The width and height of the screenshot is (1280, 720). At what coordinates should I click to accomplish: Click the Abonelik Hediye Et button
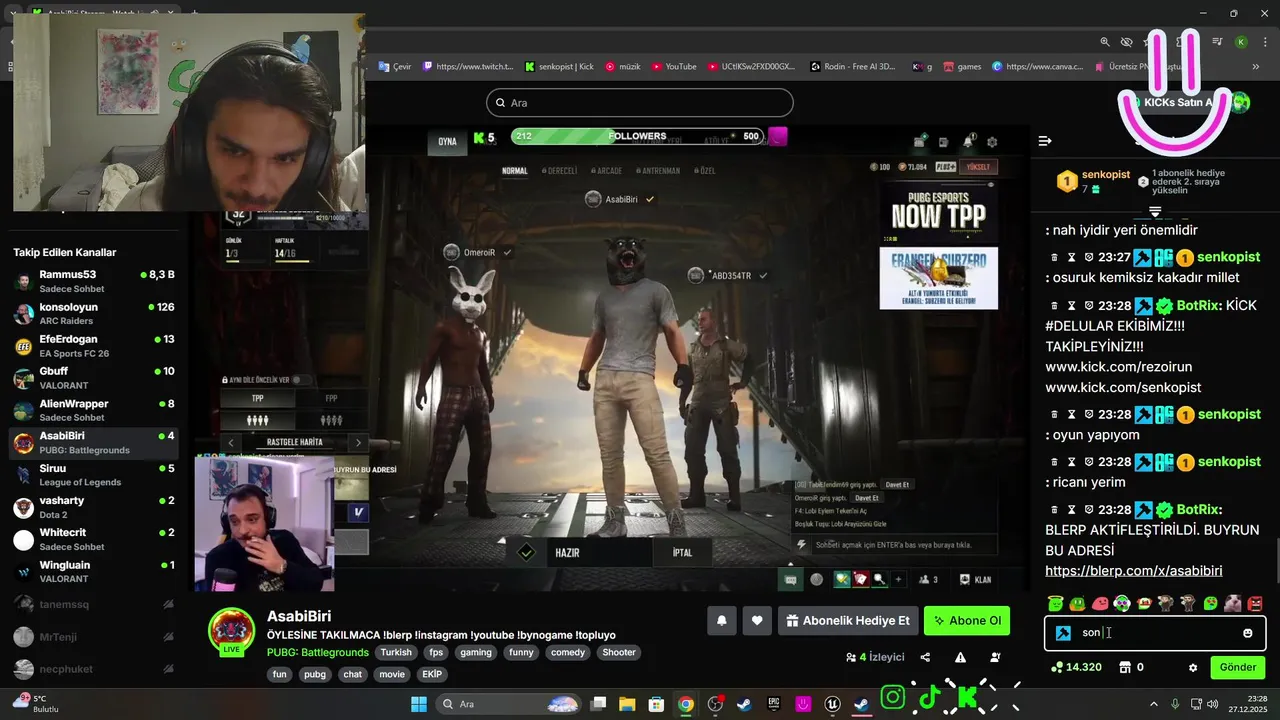click(848, 621)
